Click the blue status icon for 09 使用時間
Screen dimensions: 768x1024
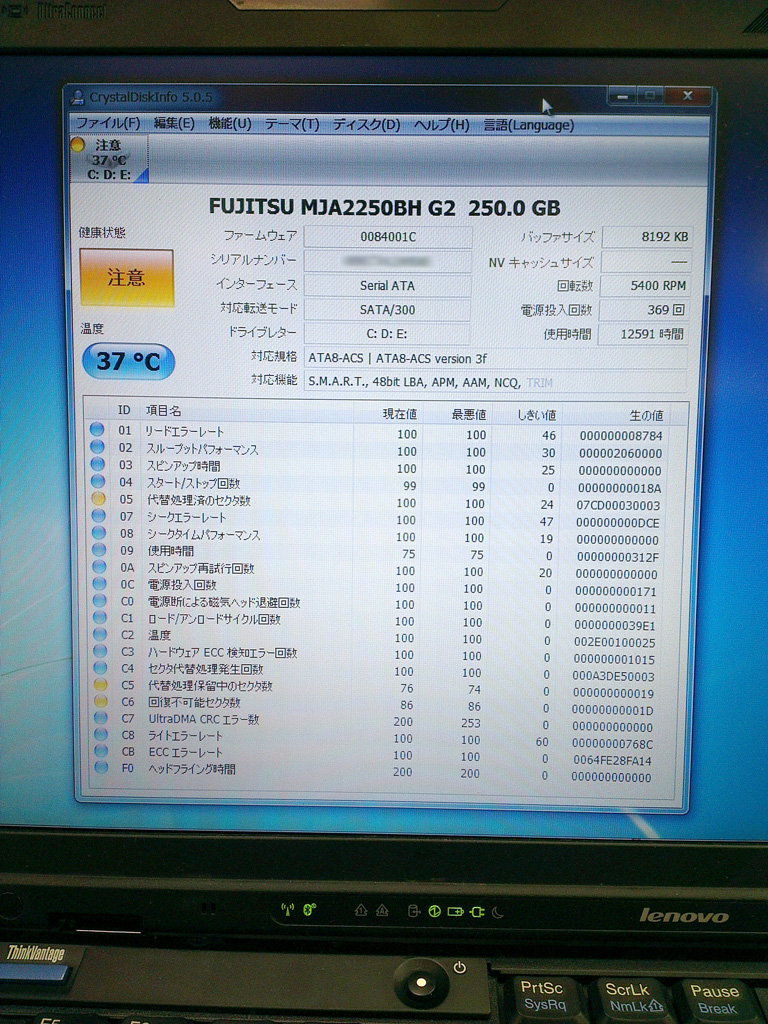pyautogui.click(x=99, y=549)
